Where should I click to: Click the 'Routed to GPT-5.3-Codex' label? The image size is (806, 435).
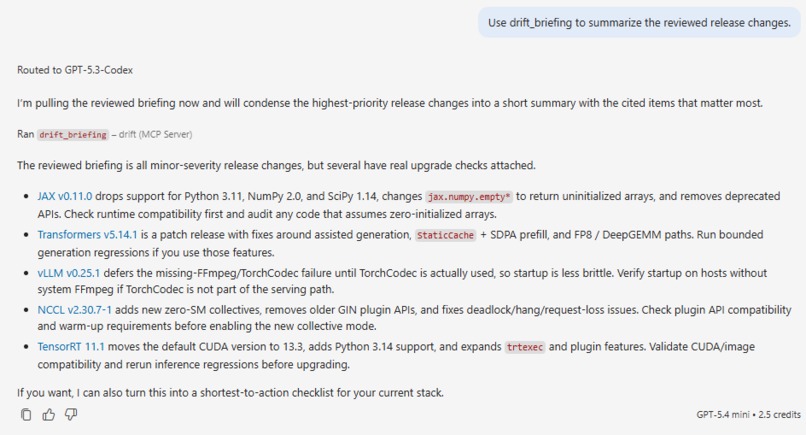(75, 70)
